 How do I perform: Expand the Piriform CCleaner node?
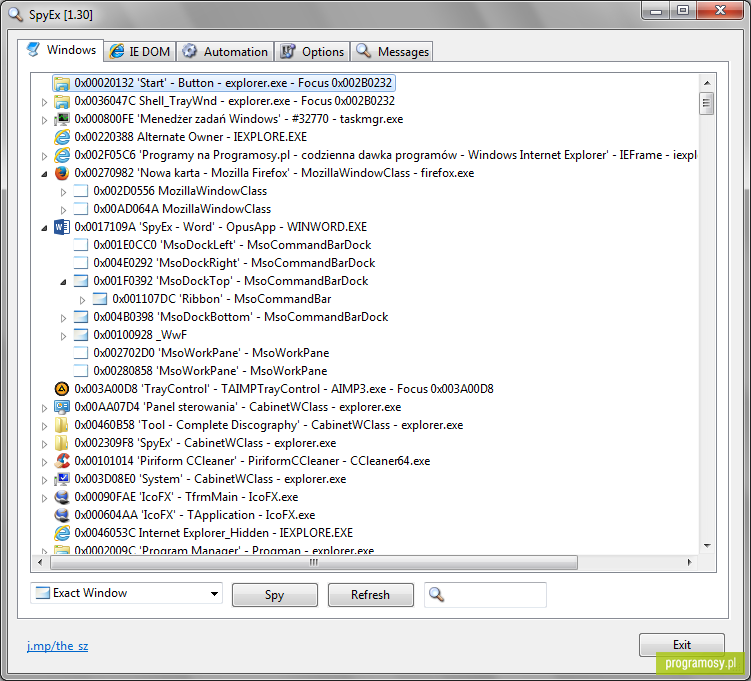coord(44,462)
